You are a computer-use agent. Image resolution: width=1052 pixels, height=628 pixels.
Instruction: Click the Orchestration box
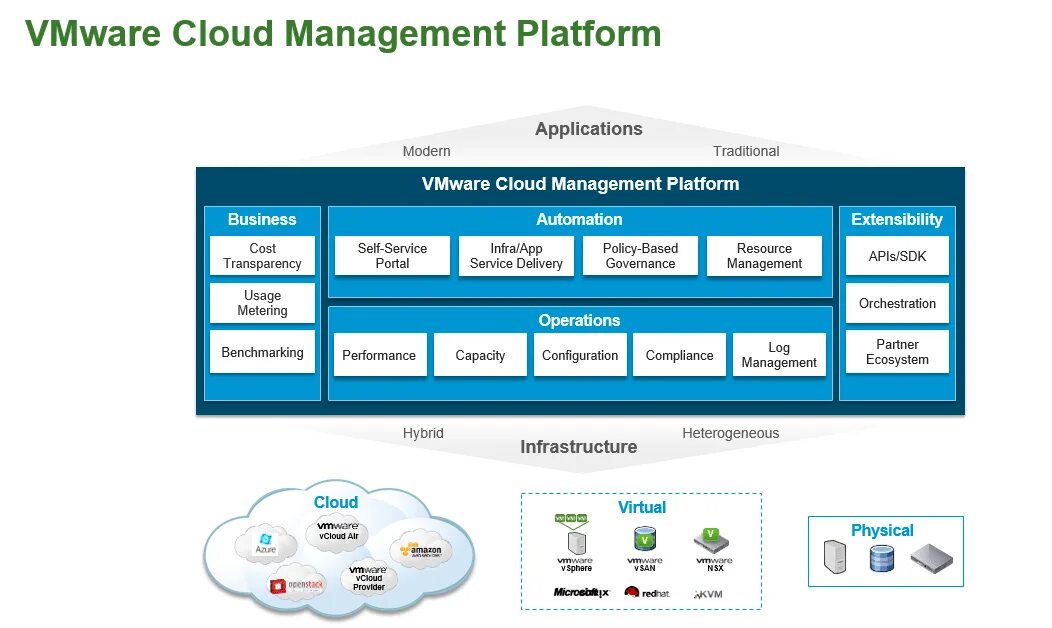coord(897,303)
